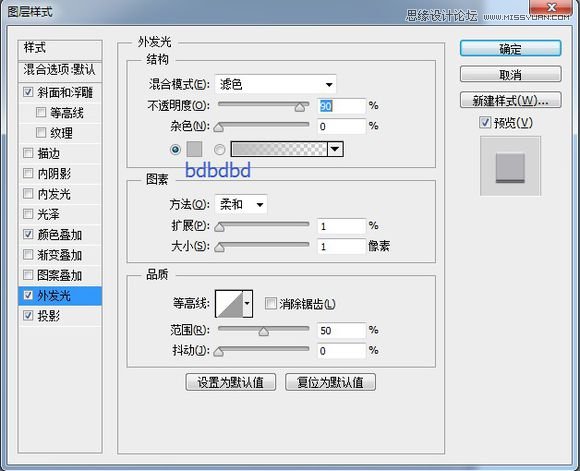Open the 样式 list header
The width and height of the screenshot is (580, 471).
click(x=60, y=49)
